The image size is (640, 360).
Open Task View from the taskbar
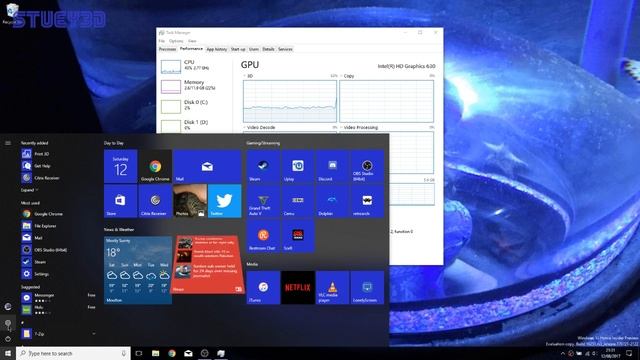139,353
